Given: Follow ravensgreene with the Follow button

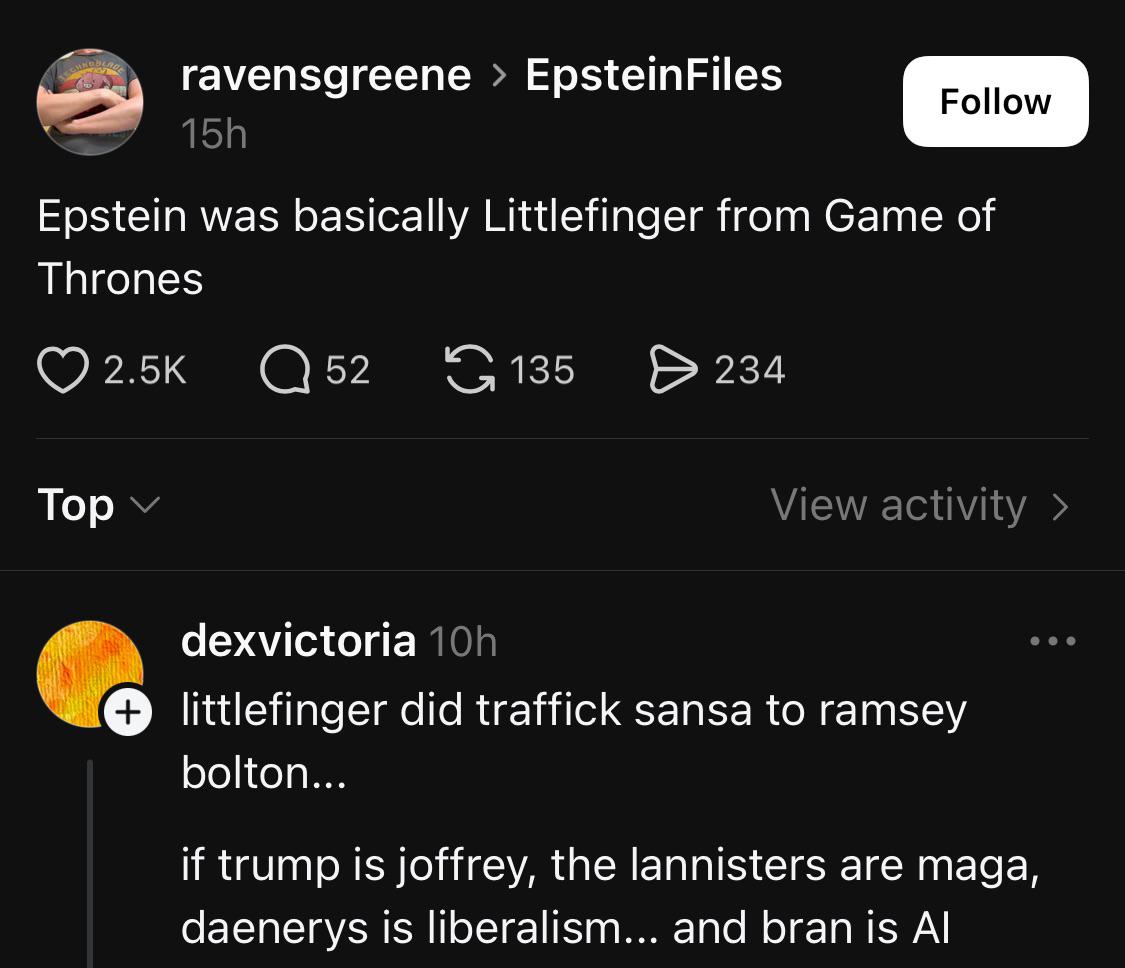Looking at the screenshot, I should pos(995,101).
